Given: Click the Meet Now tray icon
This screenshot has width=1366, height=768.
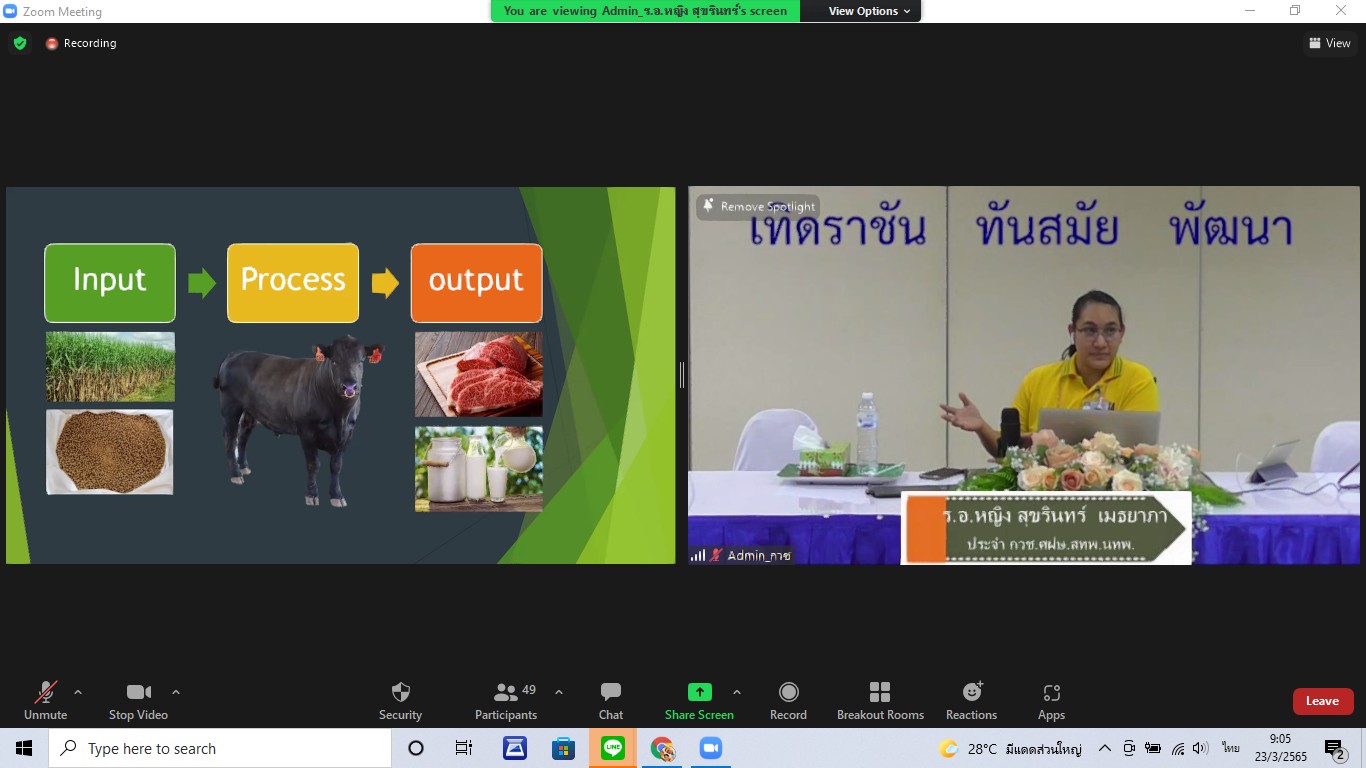Looking at the screenshot, I should pyautogui.click(x=1129, y=748).
